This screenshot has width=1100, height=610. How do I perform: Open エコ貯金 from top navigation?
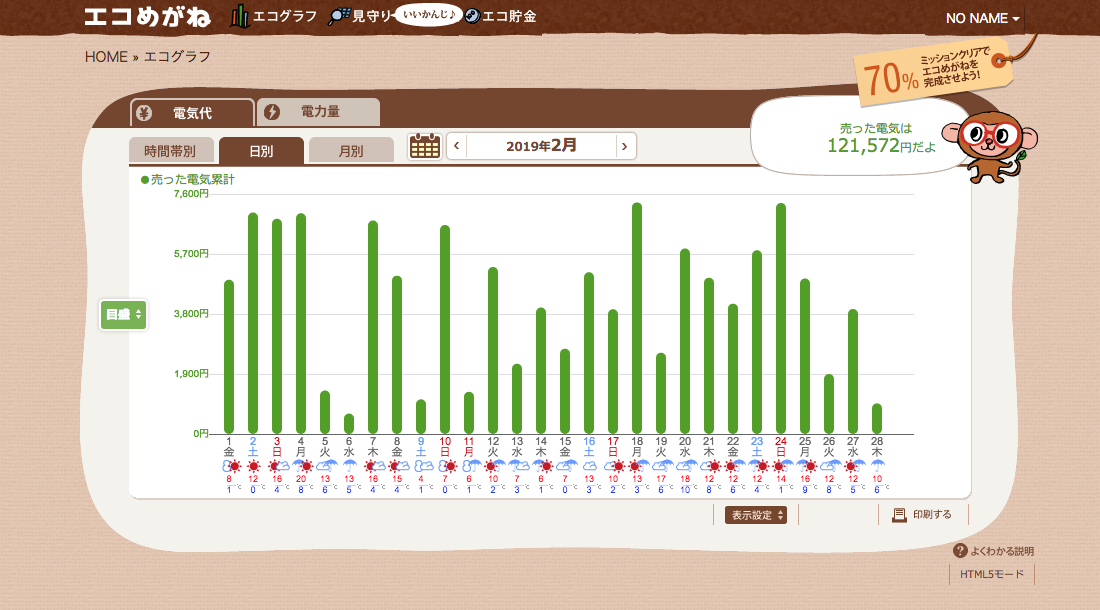[501, 16]
